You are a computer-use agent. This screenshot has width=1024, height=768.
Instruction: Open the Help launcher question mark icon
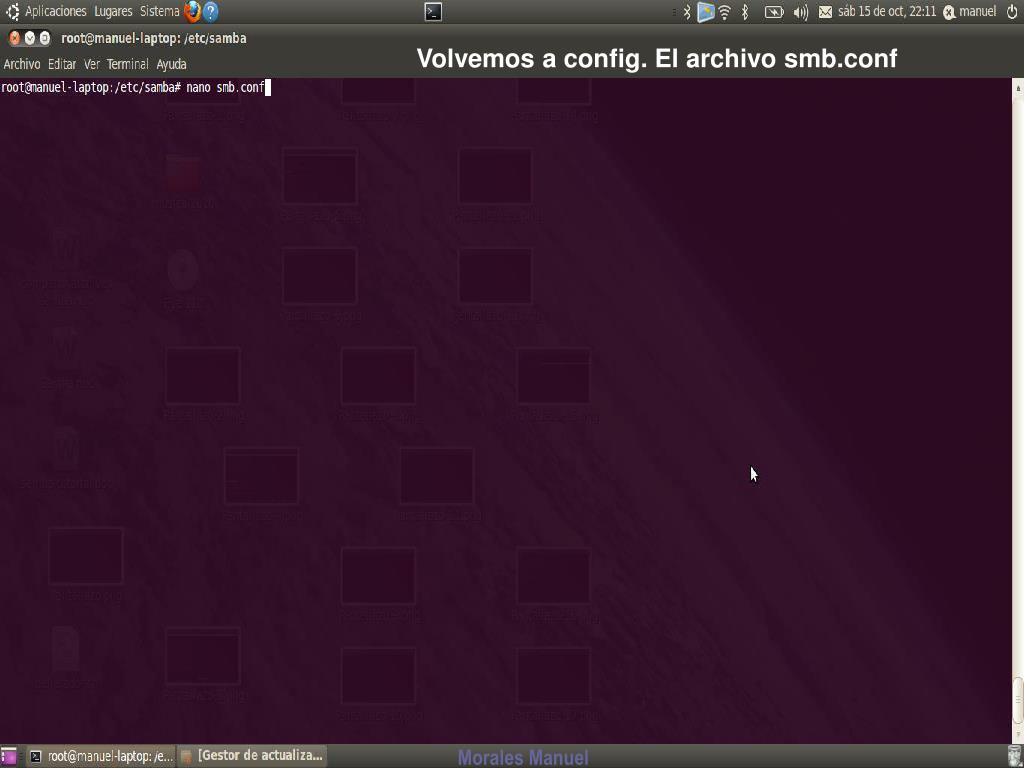click(211, 11)
